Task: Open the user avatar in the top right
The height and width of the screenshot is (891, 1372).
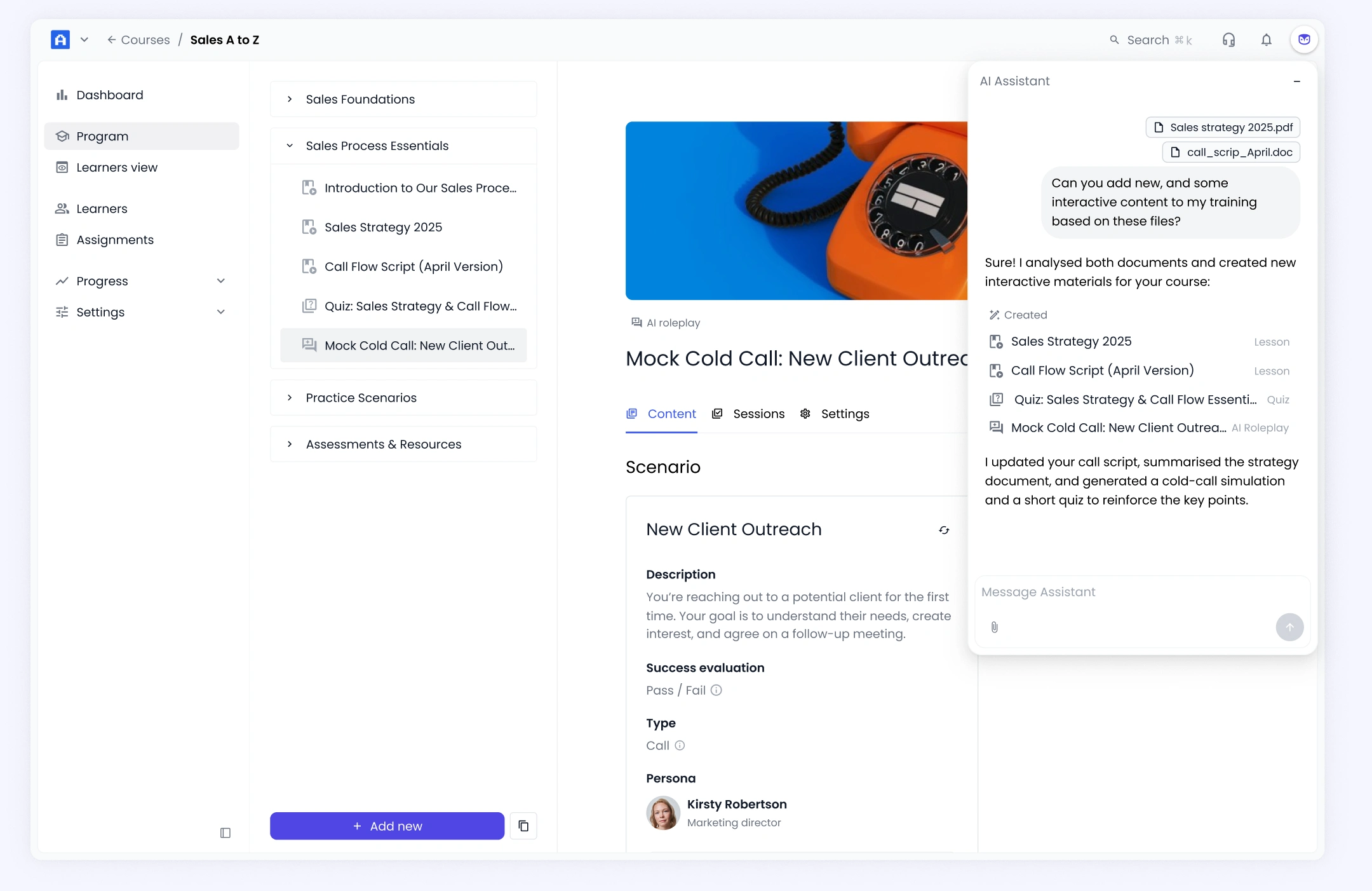Action: (x=1304, y=39)
